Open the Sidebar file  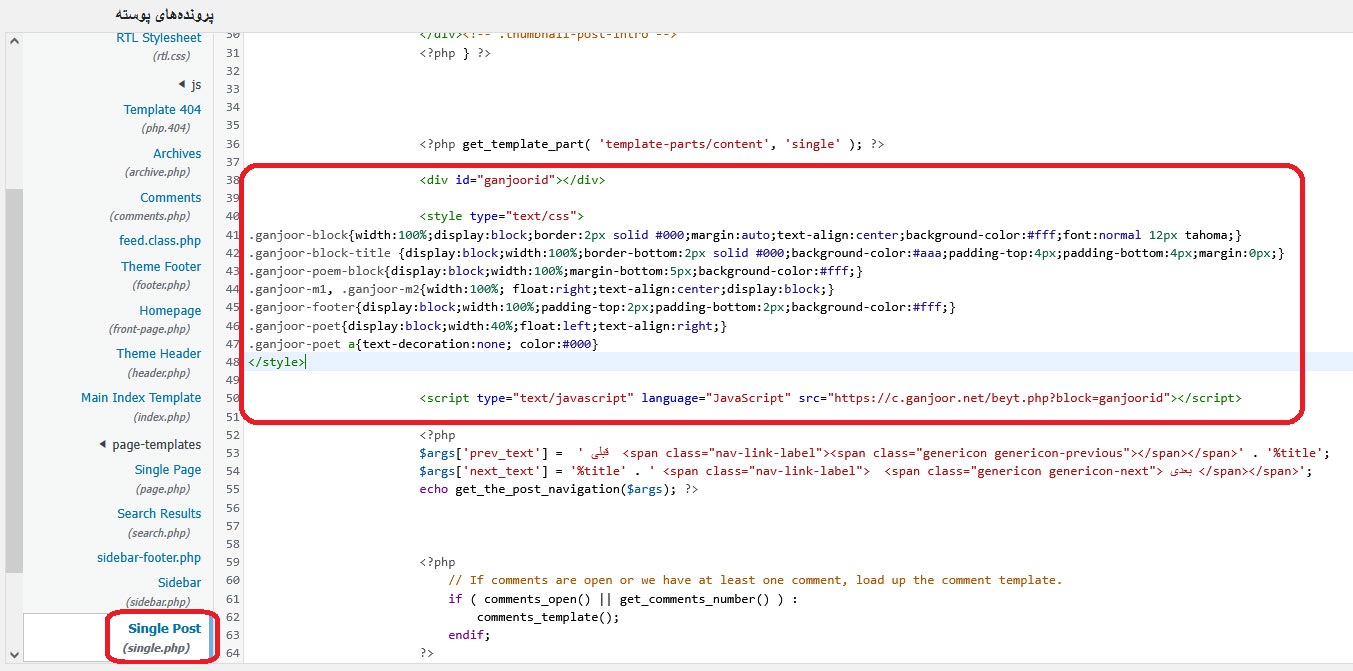coord(178,583)
